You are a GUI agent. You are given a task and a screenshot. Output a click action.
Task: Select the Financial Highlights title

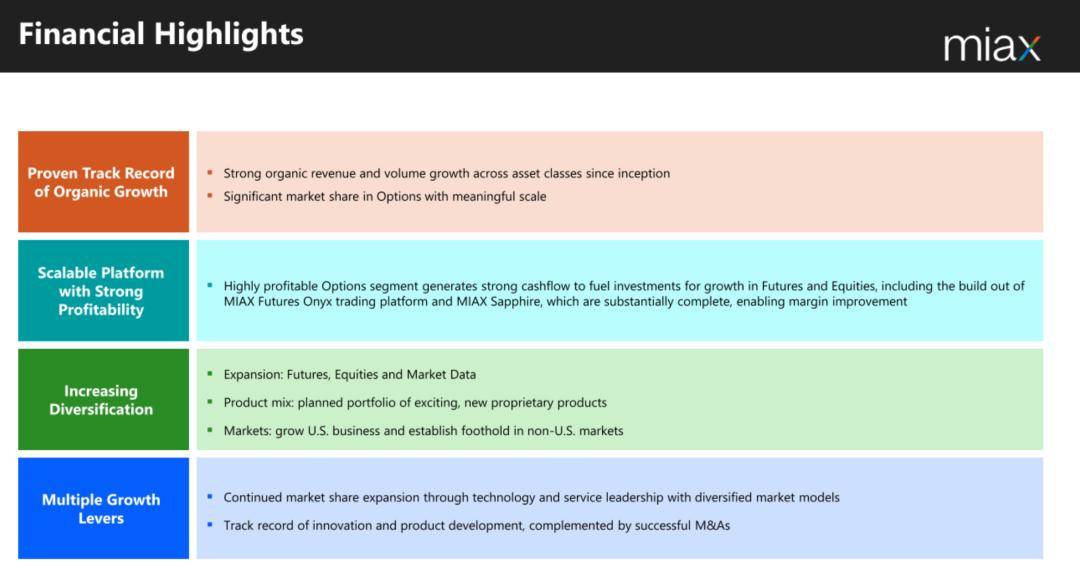[160, 34]
